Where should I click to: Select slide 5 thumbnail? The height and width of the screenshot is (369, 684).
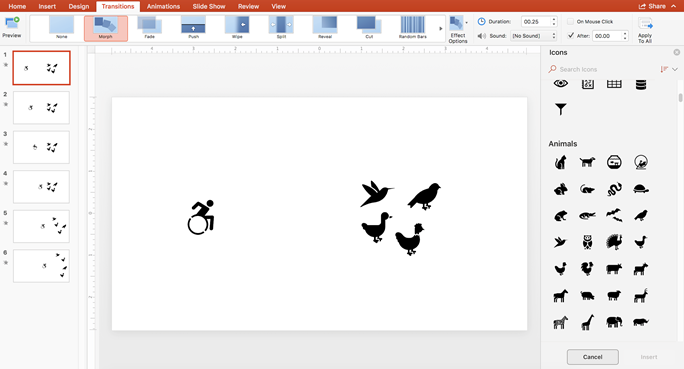pos(41,226)
